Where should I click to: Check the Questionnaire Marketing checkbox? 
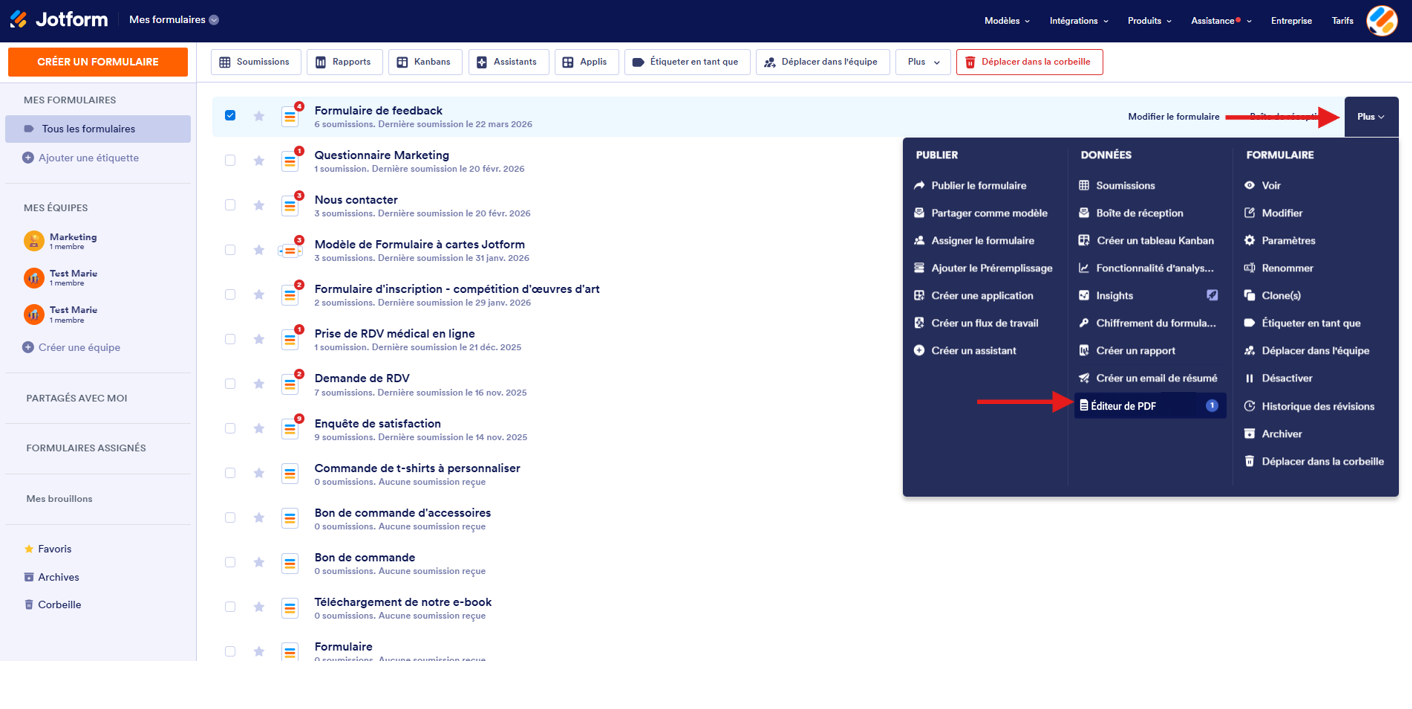230,159
